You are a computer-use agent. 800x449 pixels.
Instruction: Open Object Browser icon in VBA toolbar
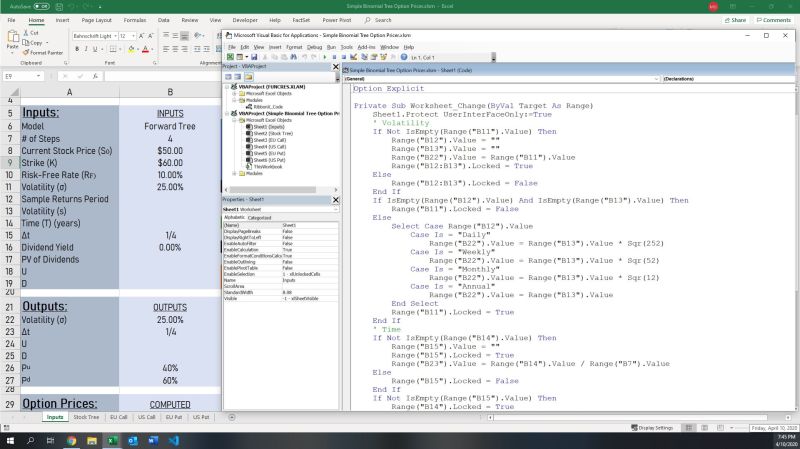383,57
